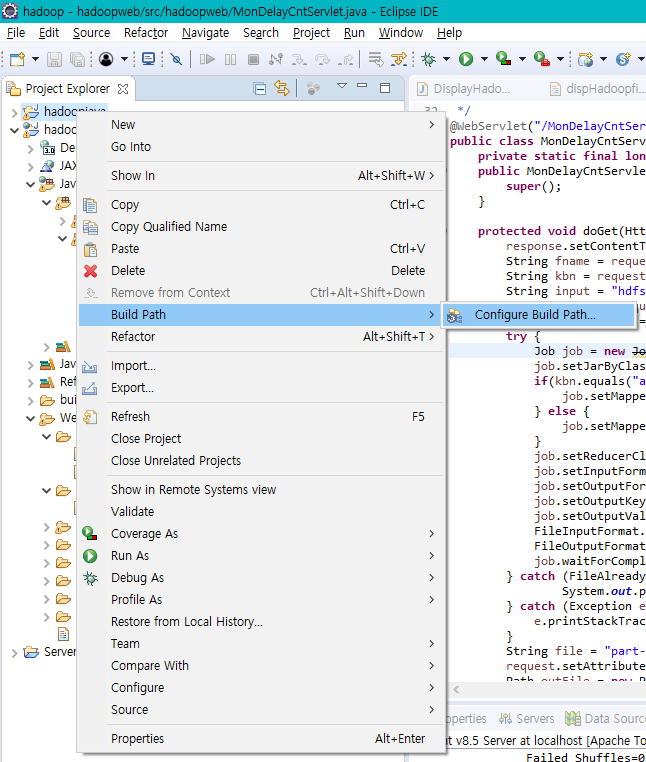Choose Export... in context menu
Screen dimensions: 646x762
(x=261, y=388)
